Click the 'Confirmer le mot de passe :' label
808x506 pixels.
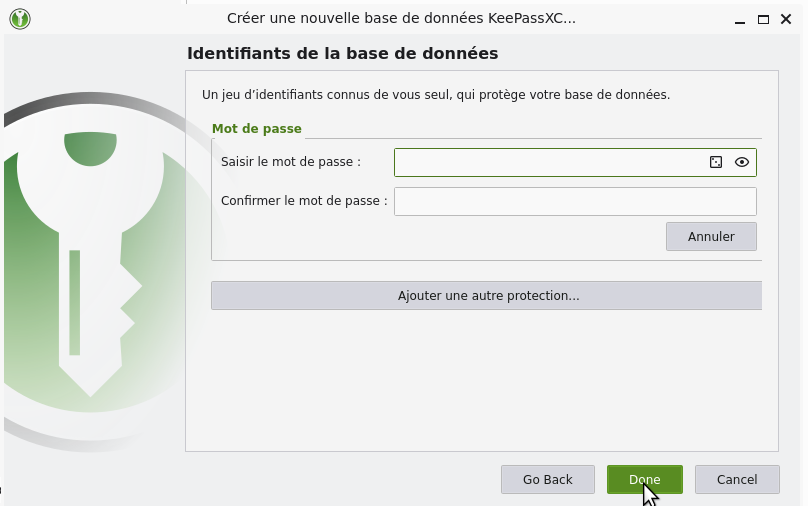(303, 201)
